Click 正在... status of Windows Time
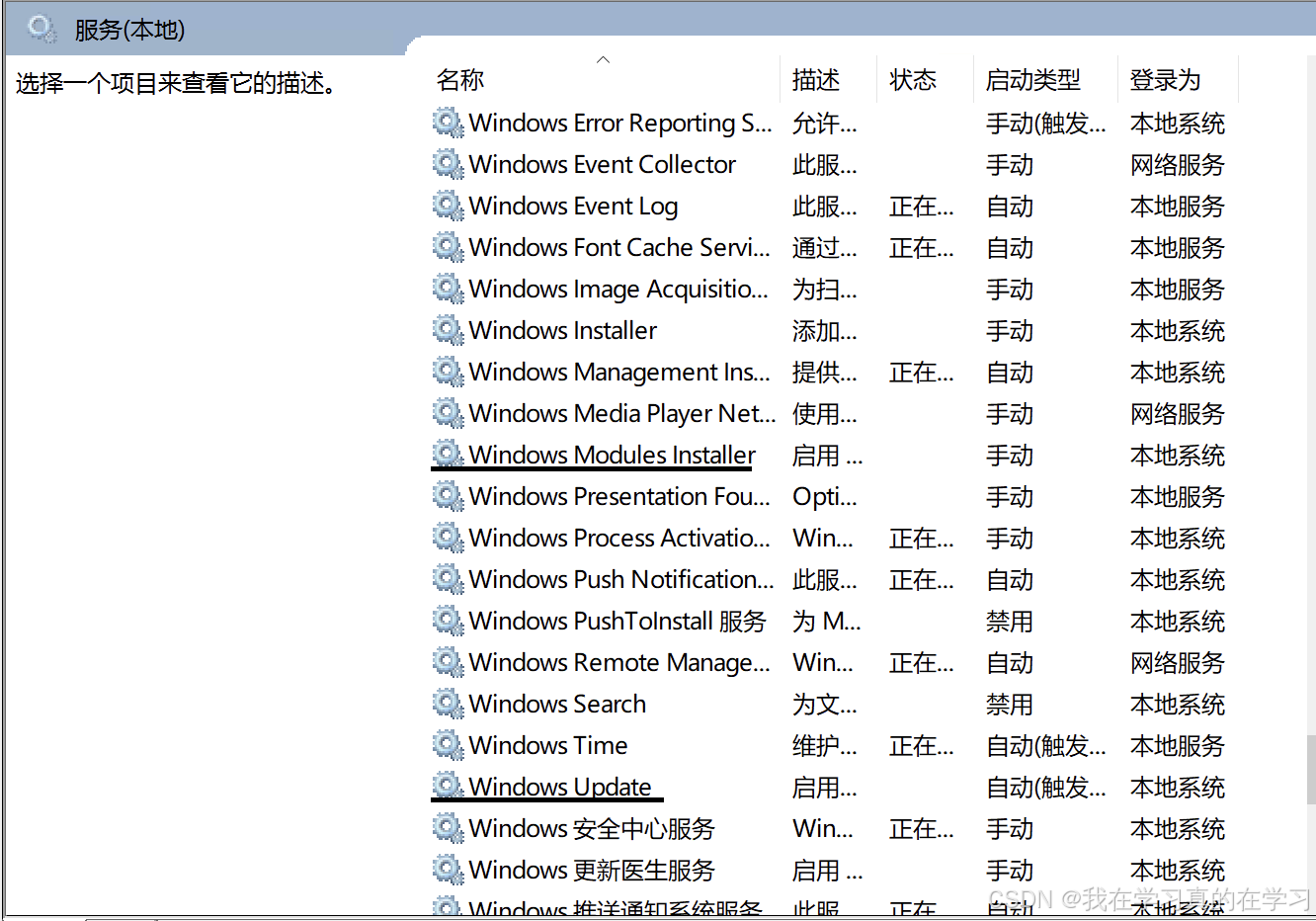This screenshot has height=921, width=1316. (922, 745)
